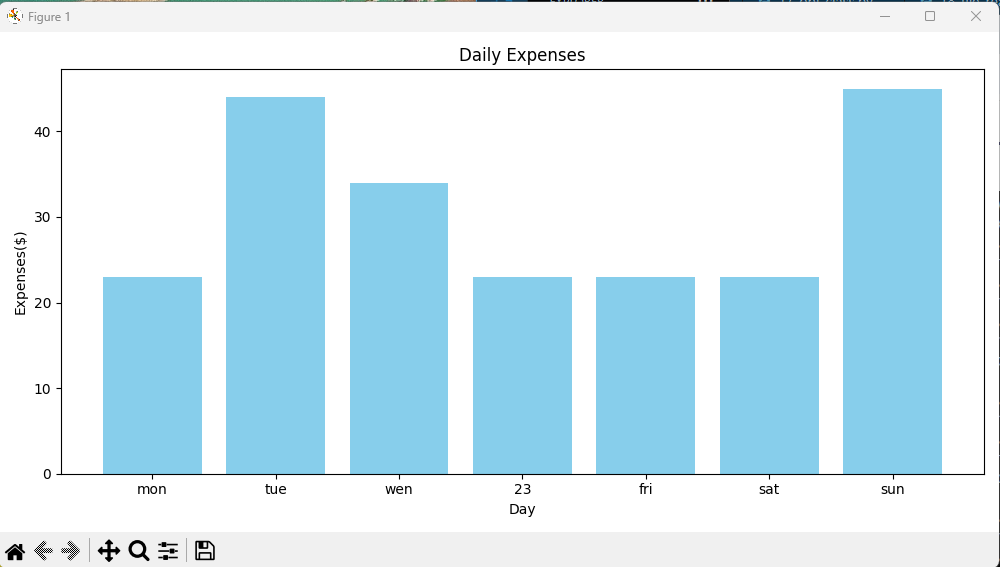The image size is (1000, 567).
Task: Click the Expenses($) y-axis label
Action: [x=20, y=274]
